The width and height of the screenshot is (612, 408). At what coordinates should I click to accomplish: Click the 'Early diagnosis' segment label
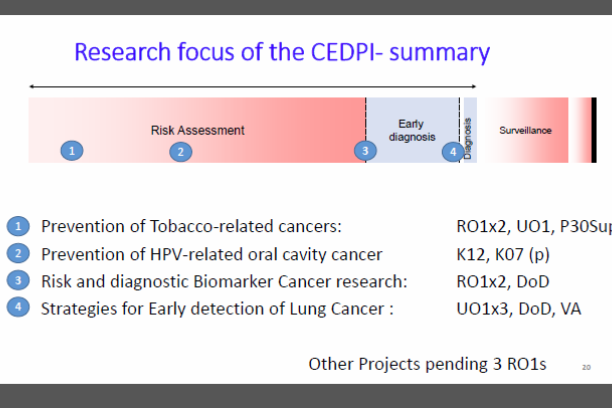tap(410, 129)
